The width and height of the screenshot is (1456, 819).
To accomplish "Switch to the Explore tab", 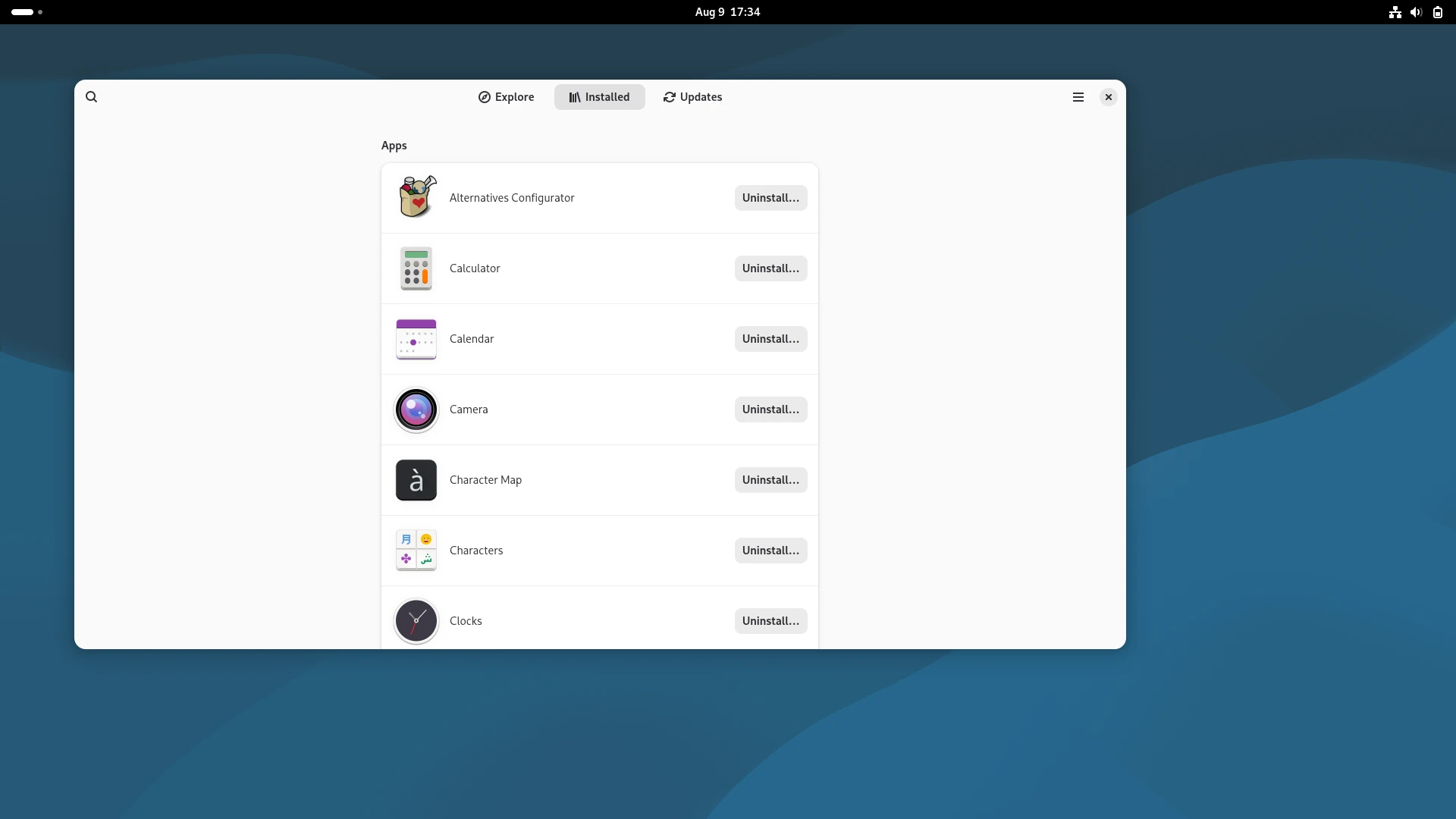I will 505,96.
